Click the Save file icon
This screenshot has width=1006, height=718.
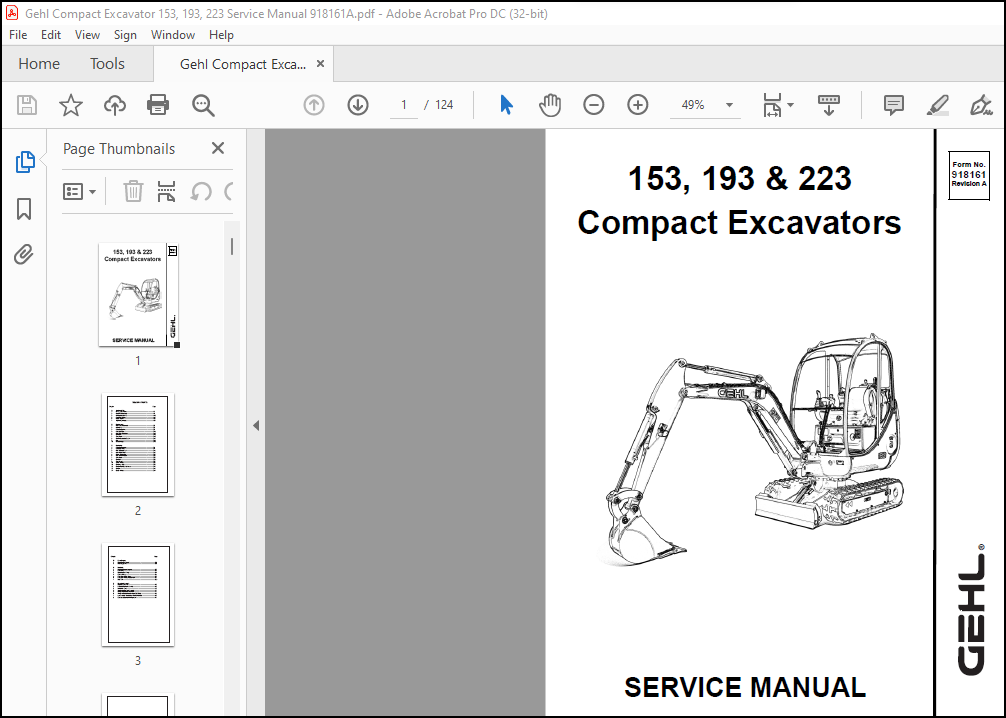pyautogui.click(x=27, y=105)
